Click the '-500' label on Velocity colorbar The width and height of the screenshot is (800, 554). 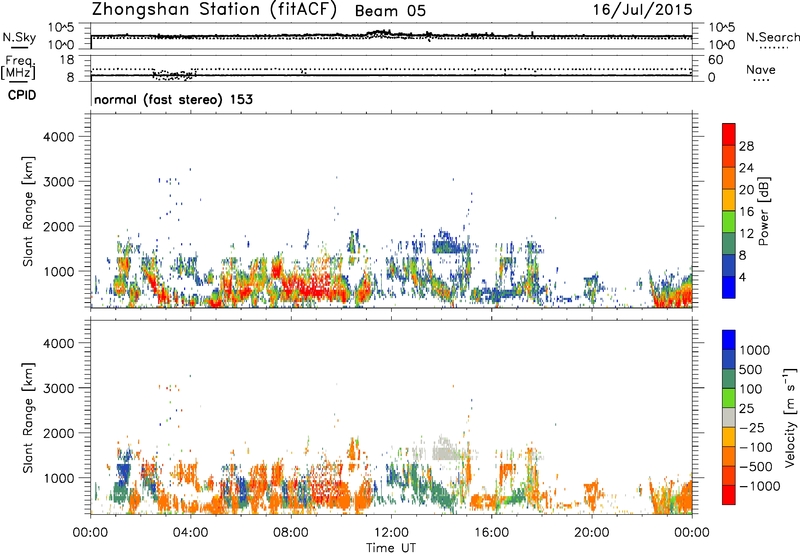755,467
